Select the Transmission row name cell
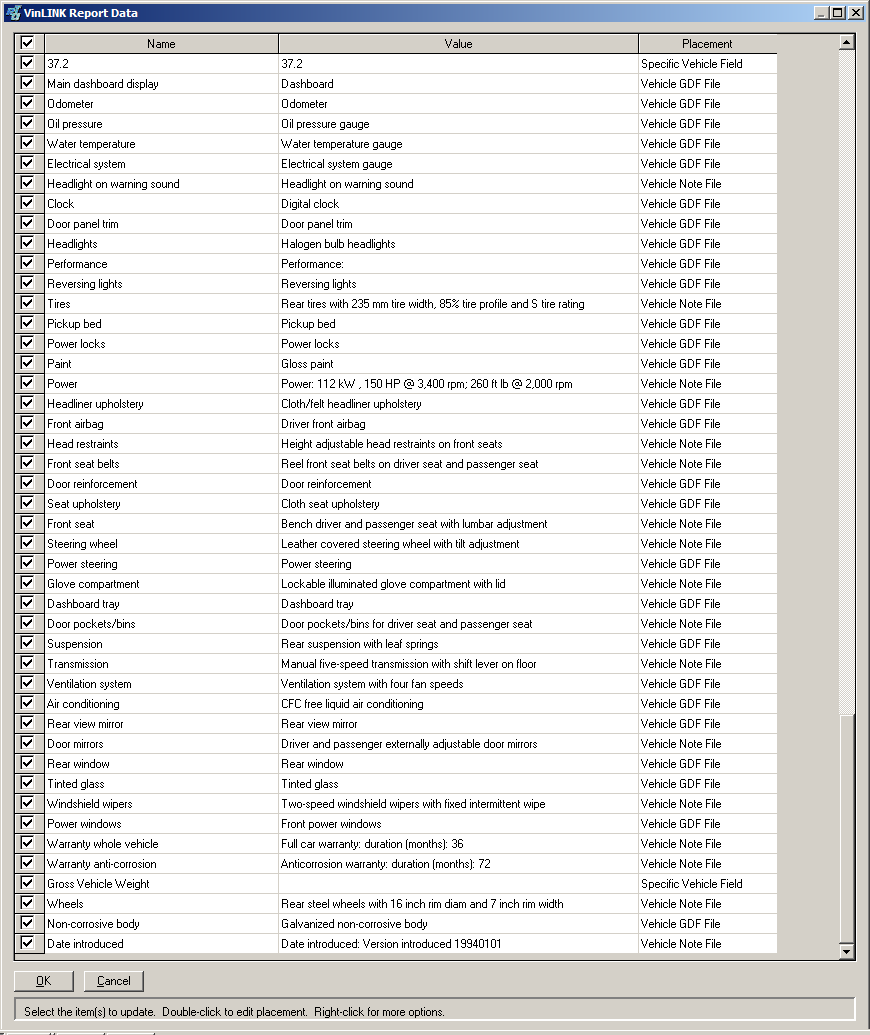Screen dimensions: 870x1035 pyautogui.click(x=78, y=664)
